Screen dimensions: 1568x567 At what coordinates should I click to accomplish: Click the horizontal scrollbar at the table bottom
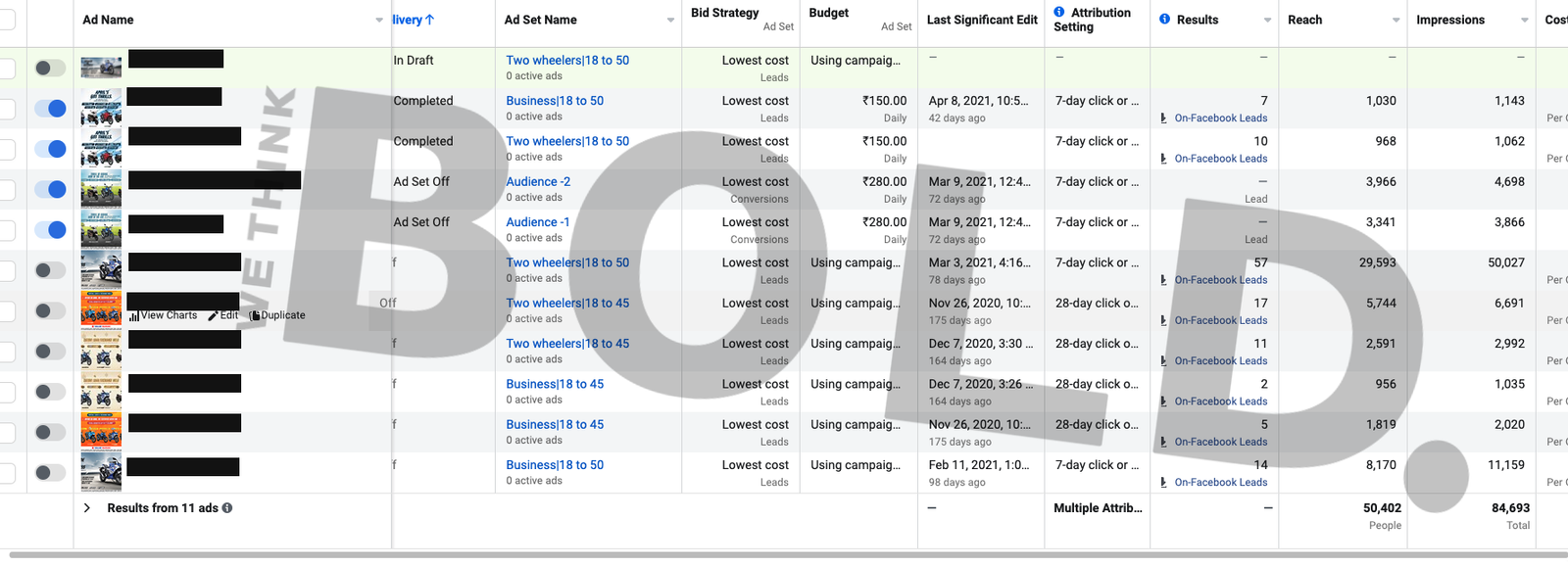[x=784, y=555]
